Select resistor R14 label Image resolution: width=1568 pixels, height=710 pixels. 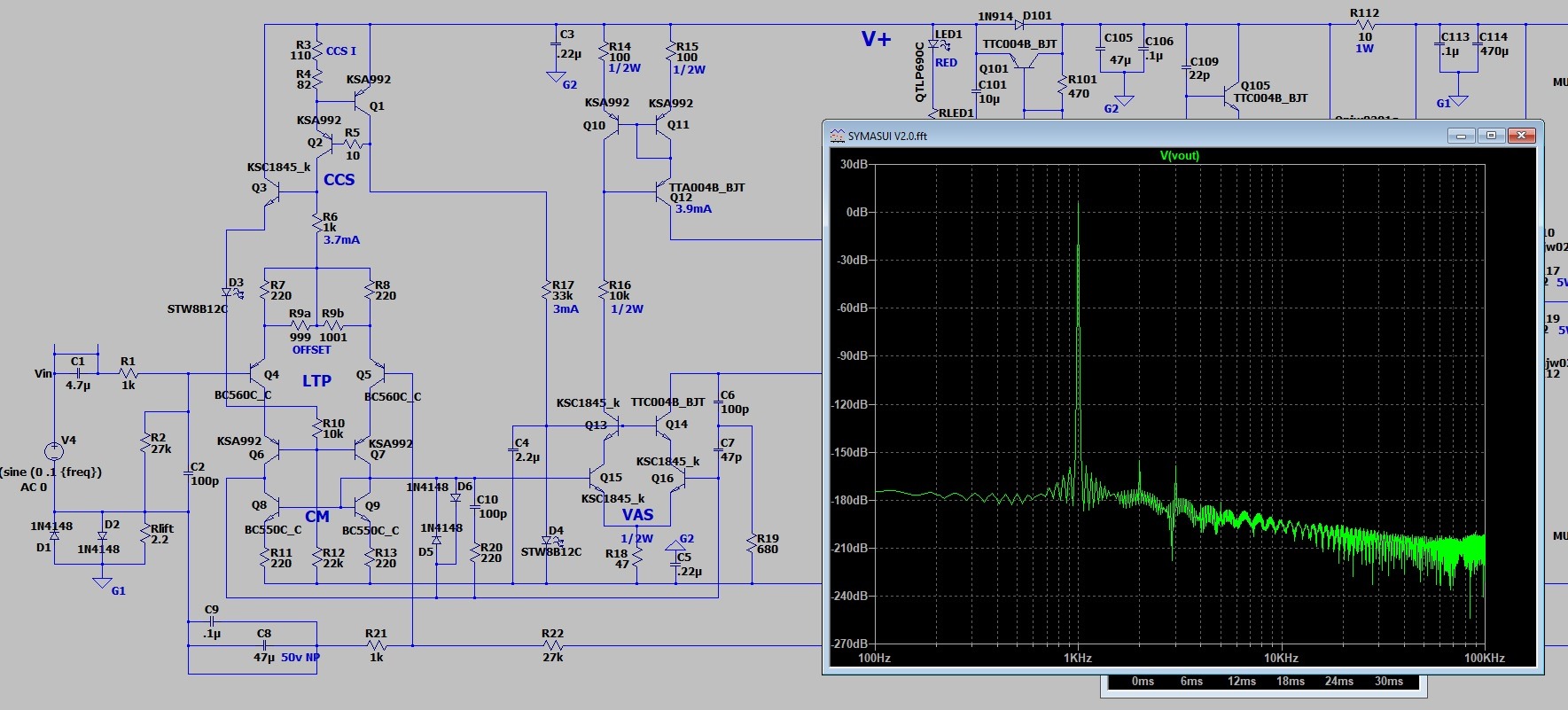point(620,46)
